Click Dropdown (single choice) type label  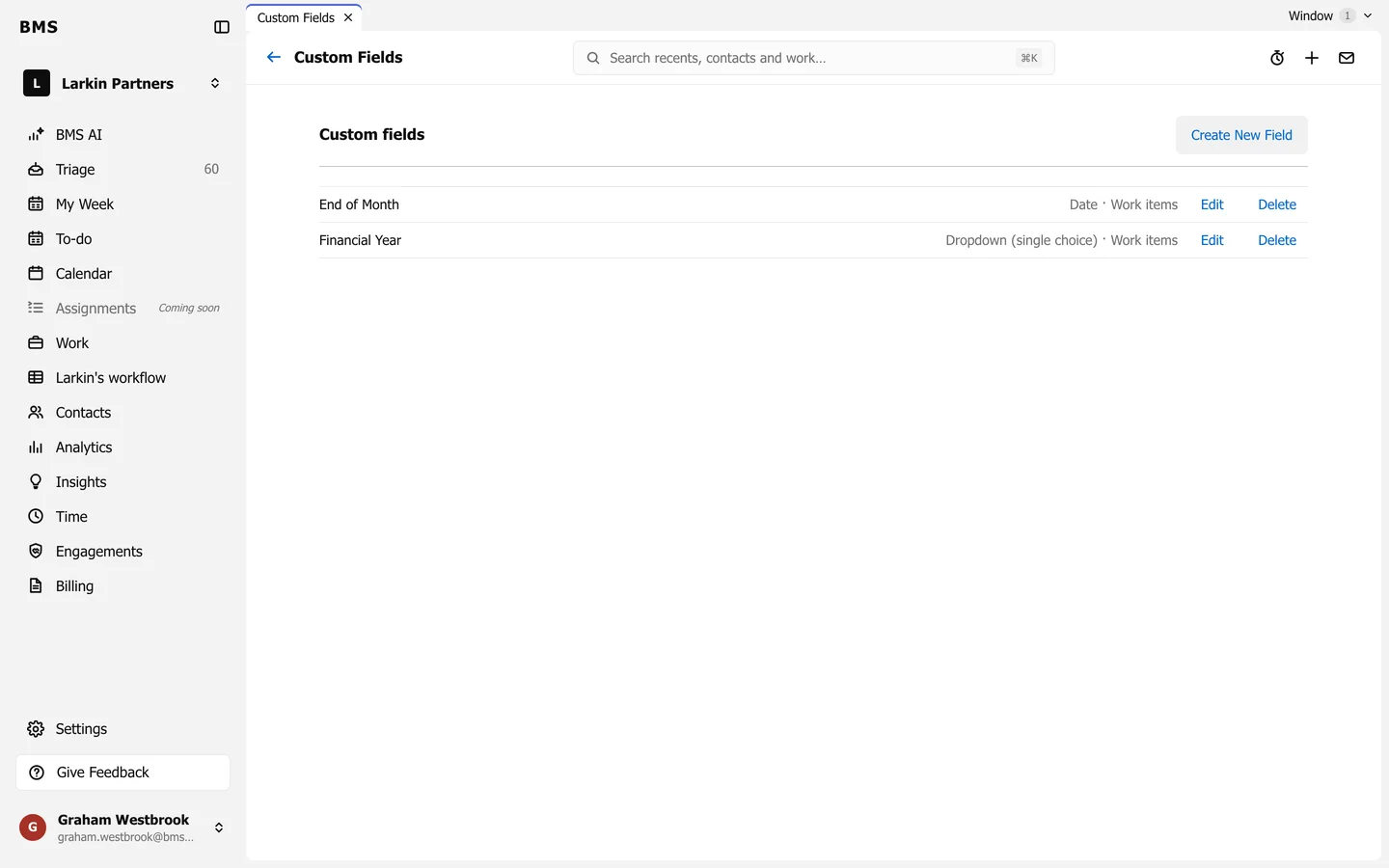(1021, 240)
